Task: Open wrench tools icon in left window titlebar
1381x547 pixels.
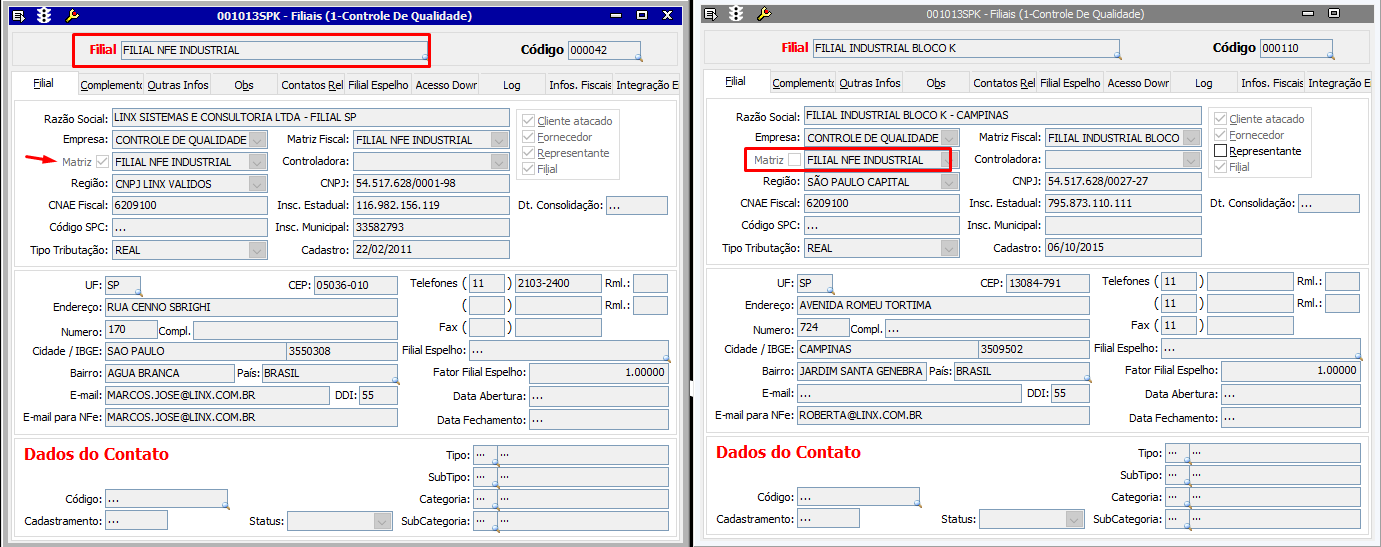Action: pyautogui.click(x=72, y=15)
